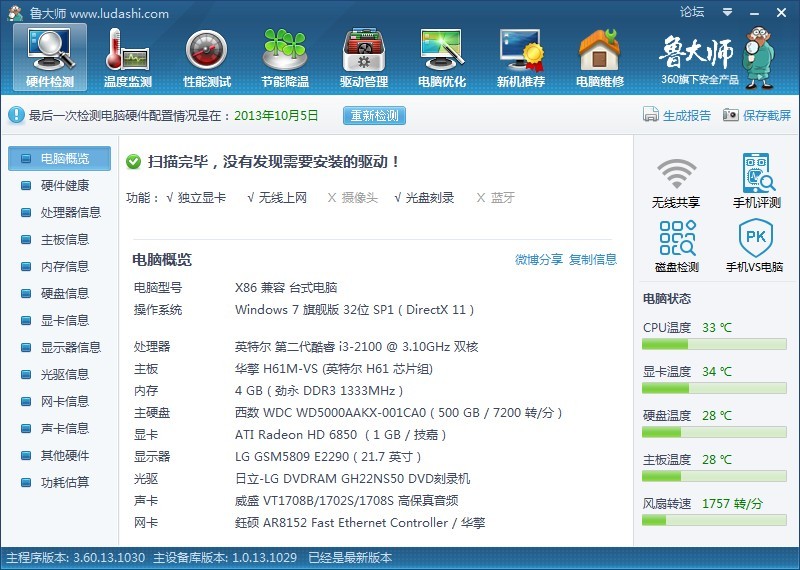Click the 生成报告 generate report link
This screenshot has width=800, height=570.
coord(677,116)
